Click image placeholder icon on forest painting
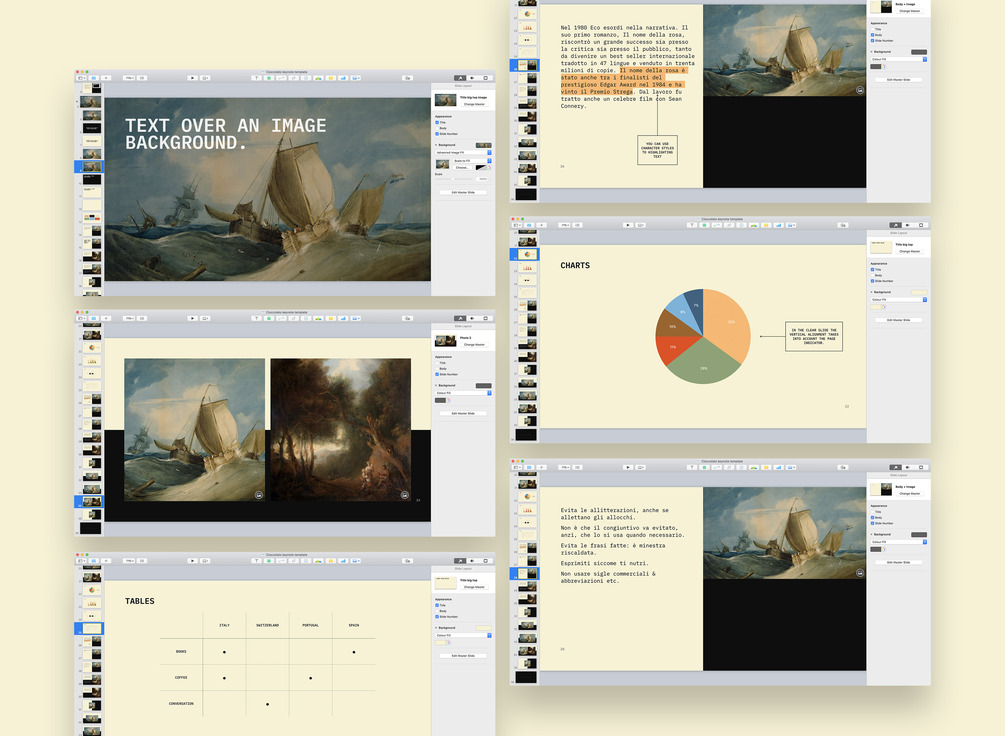The image size is (1005, 736). tap(404, 495)
